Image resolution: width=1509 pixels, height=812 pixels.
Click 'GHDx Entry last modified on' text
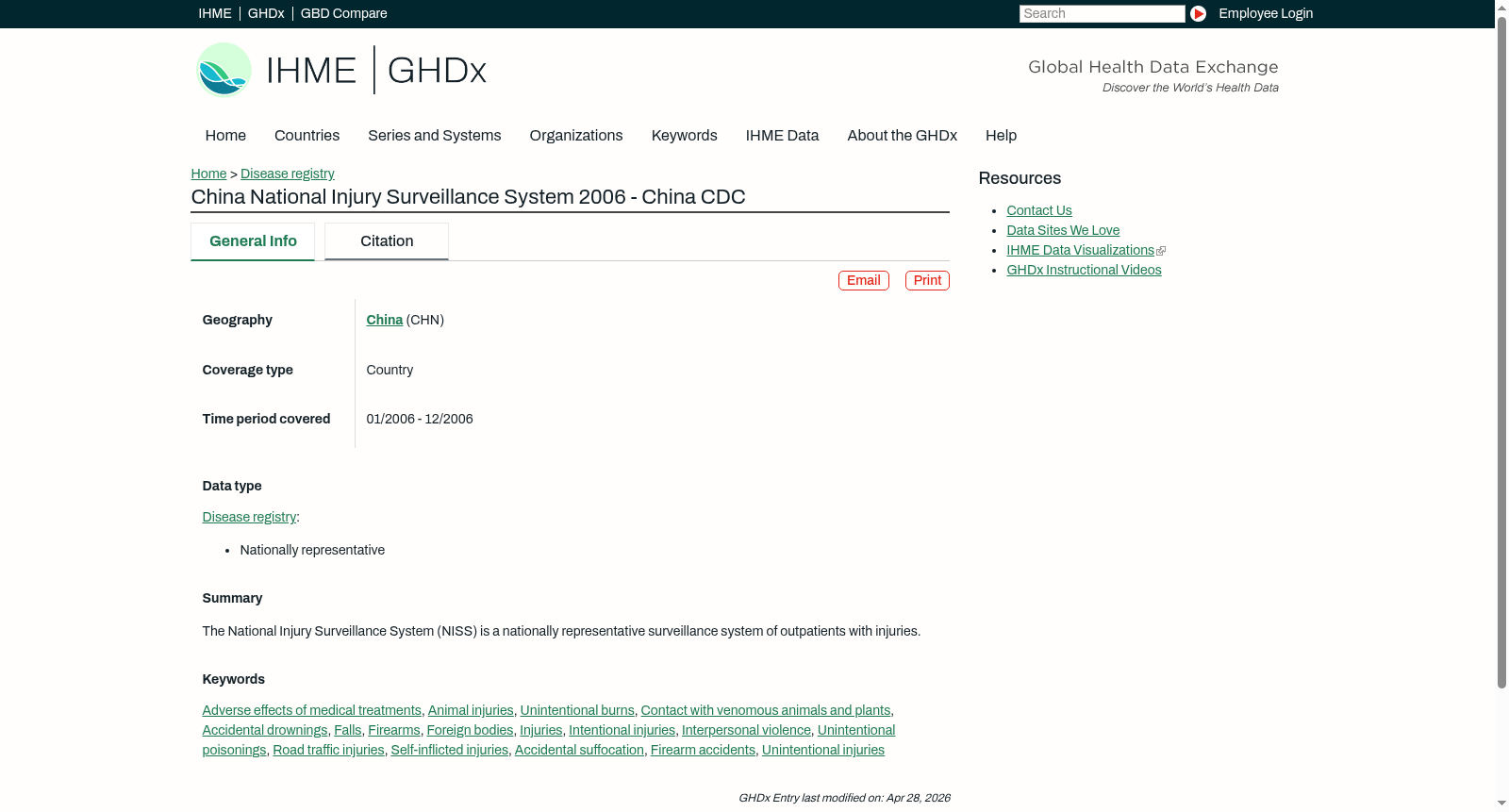coord(844,798)
